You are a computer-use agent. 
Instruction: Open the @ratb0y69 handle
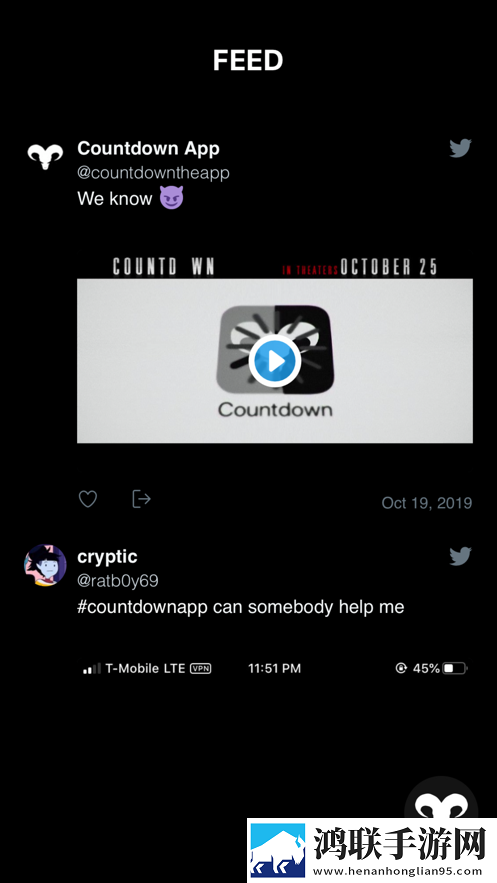(118, 581)
